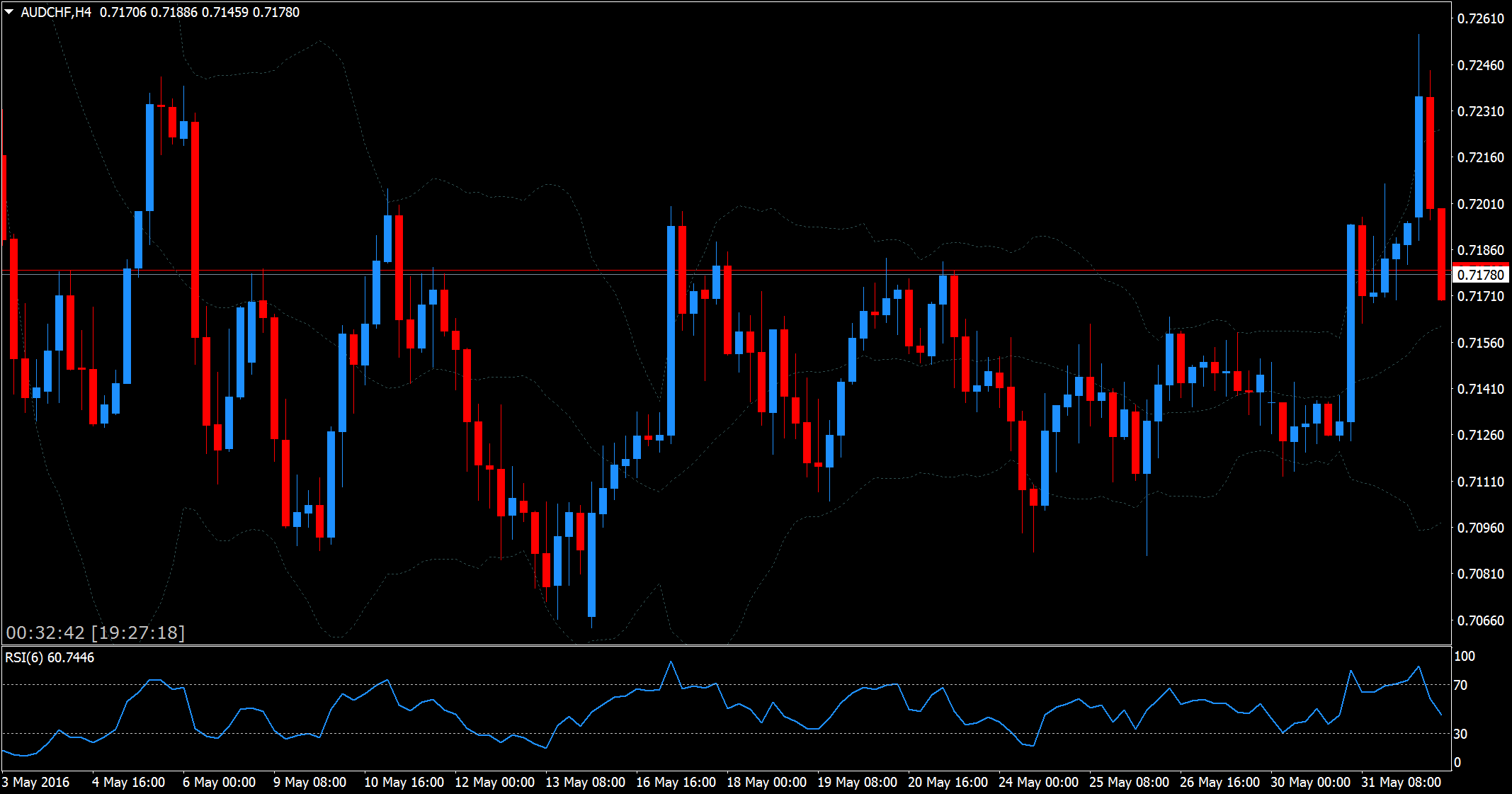Screen dimensions: 1512x794
Task: Click the 31 May 08:00 time label
Action: 1401,782
